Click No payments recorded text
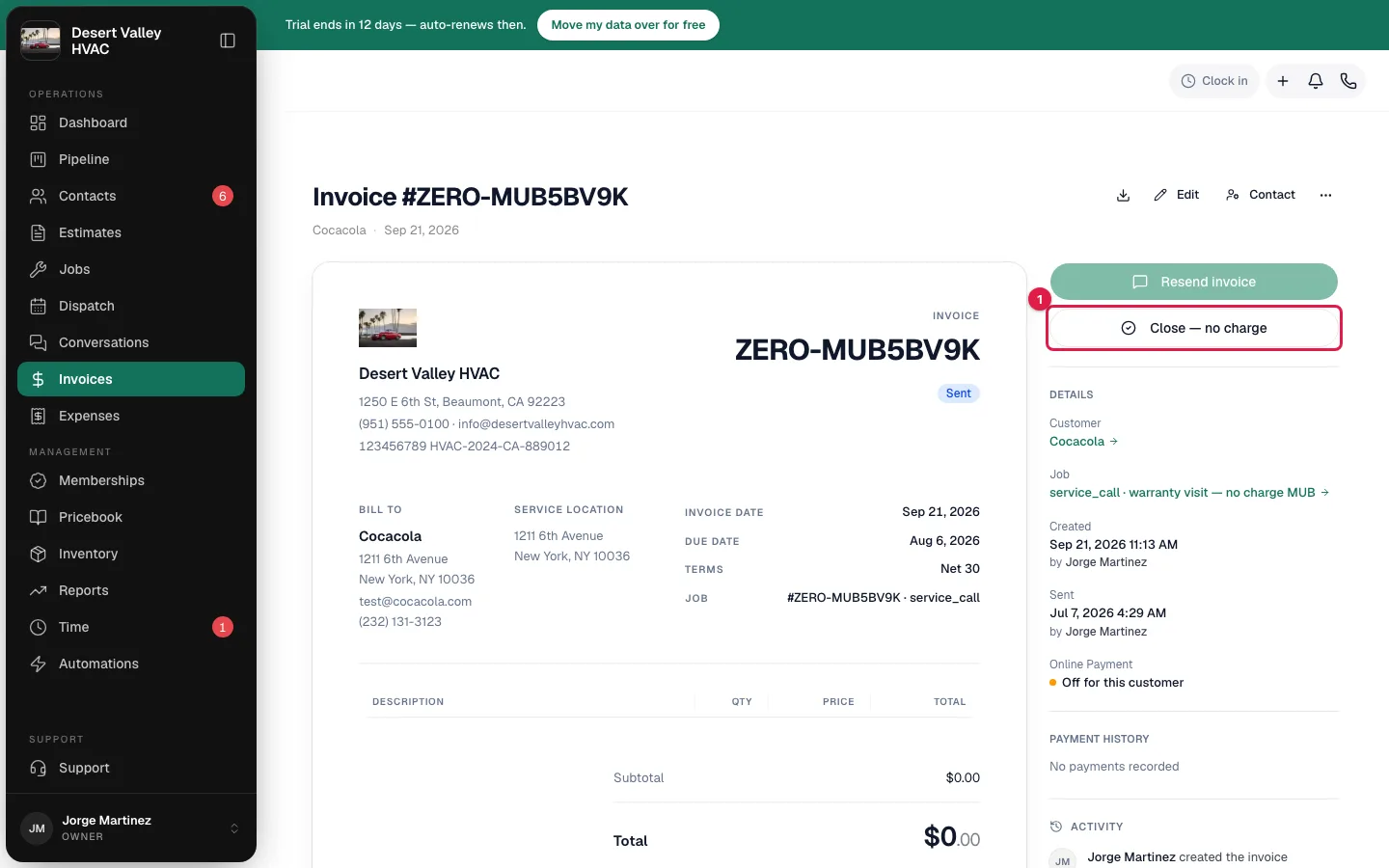1389x868 pixels. 1114,767
